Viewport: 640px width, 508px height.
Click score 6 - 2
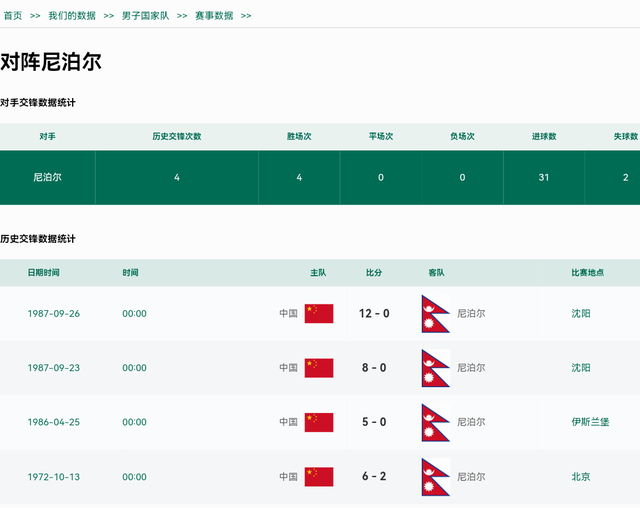[374, 476]
